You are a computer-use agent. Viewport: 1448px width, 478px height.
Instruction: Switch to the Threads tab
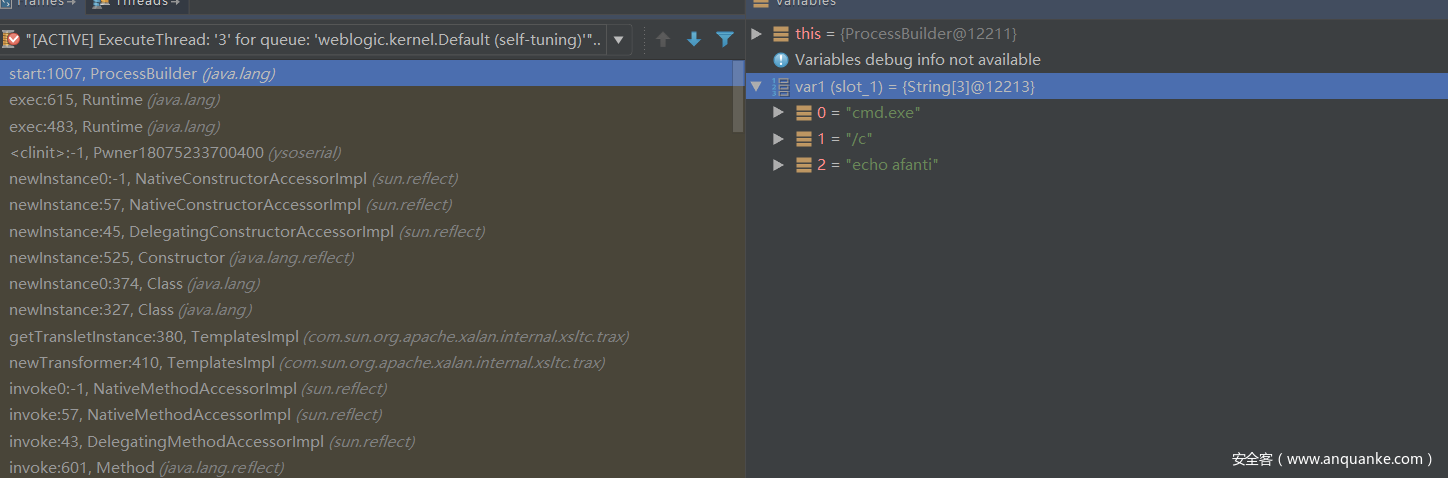(x=139, y=4)
